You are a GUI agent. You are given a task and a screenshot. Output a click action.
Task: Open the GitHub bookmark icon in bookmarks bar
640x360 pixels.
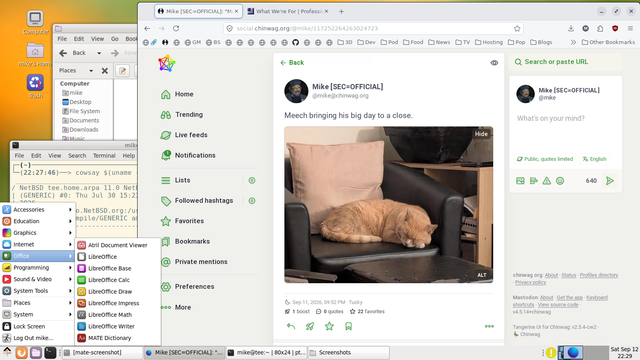tap(296, 42)
